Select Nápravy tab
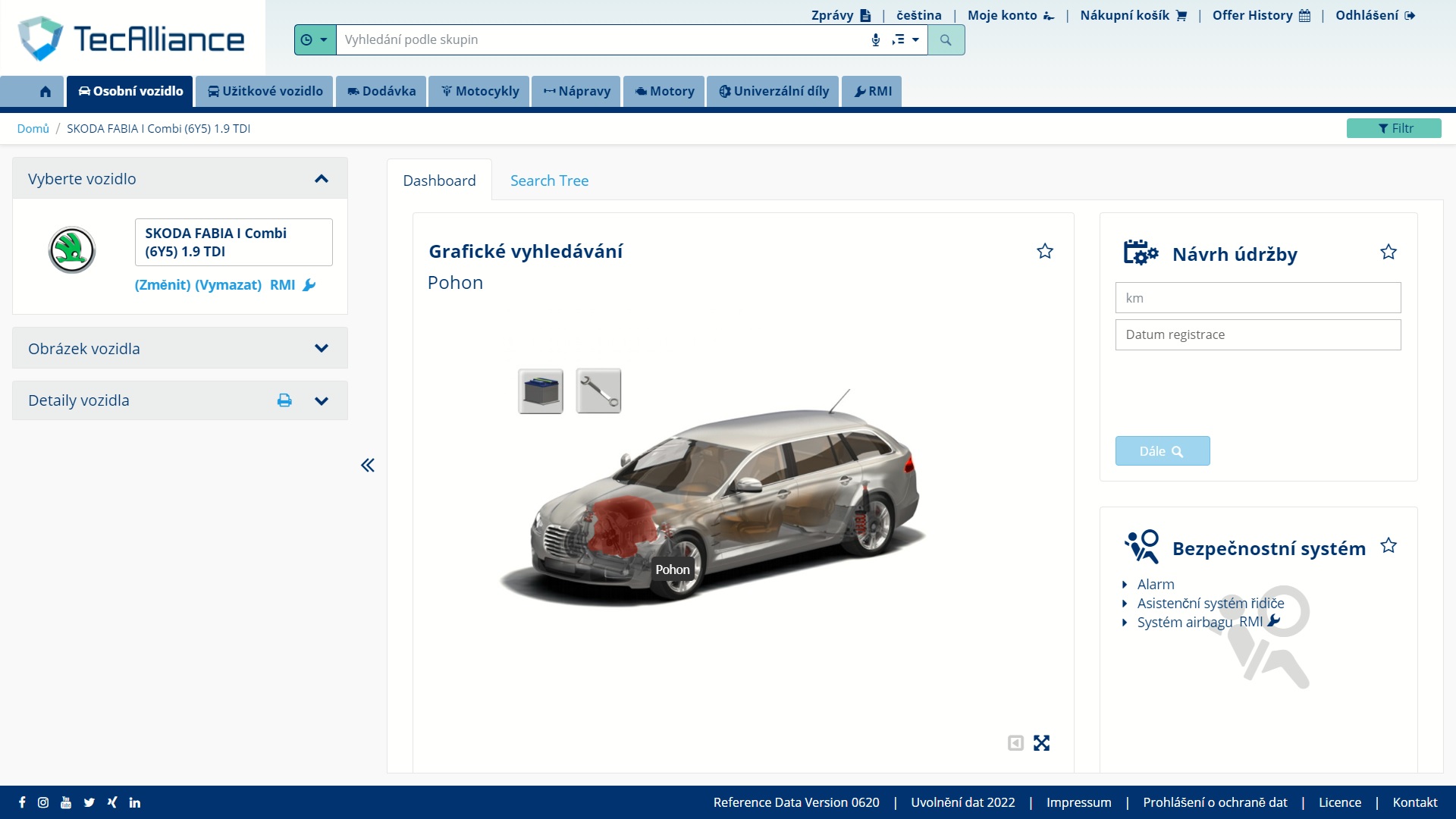The height and width of the screenshot is (819, 1456). click(x=576, y=91)
